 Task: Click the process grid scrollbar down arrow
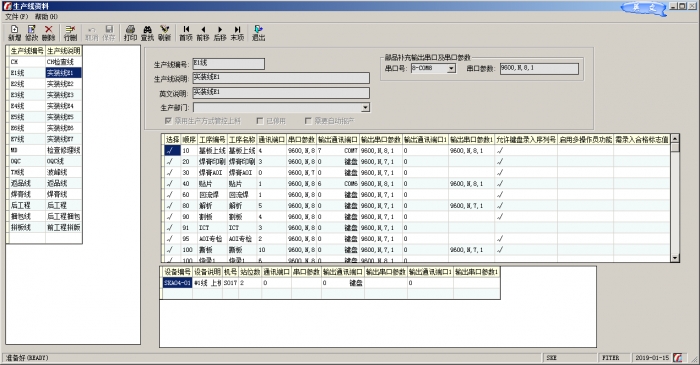click(x=675, y=257)
